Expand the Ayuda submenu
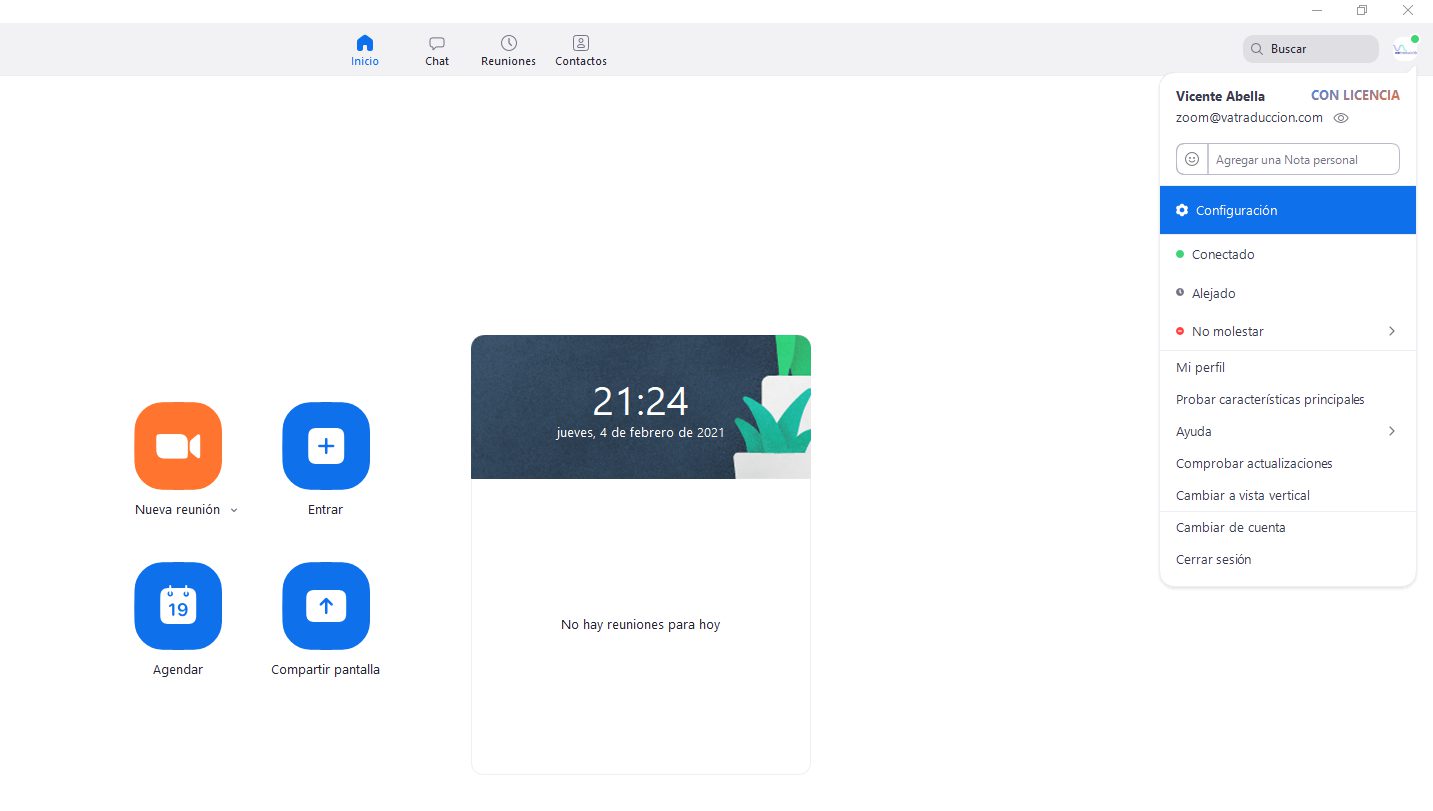The height and width of the screenshot is (811, 1433). (1391, 431)
